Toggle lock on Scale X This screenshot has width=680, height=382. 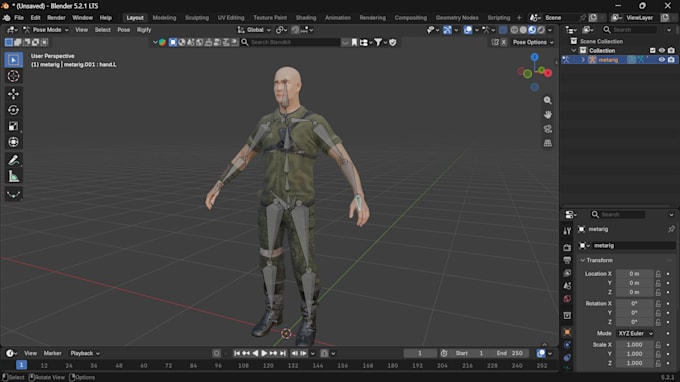[658, 345]
